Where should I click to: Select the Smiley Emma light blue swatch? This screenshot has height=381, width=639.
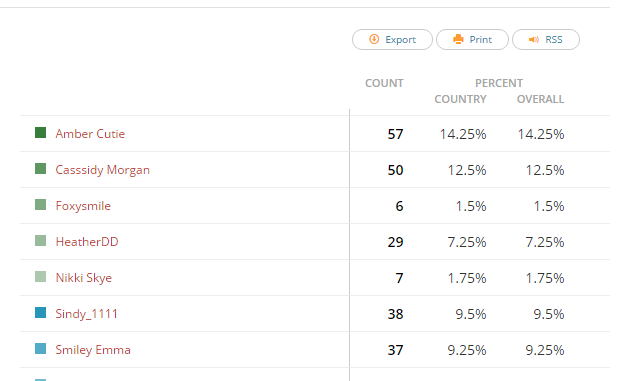[40, 348]
